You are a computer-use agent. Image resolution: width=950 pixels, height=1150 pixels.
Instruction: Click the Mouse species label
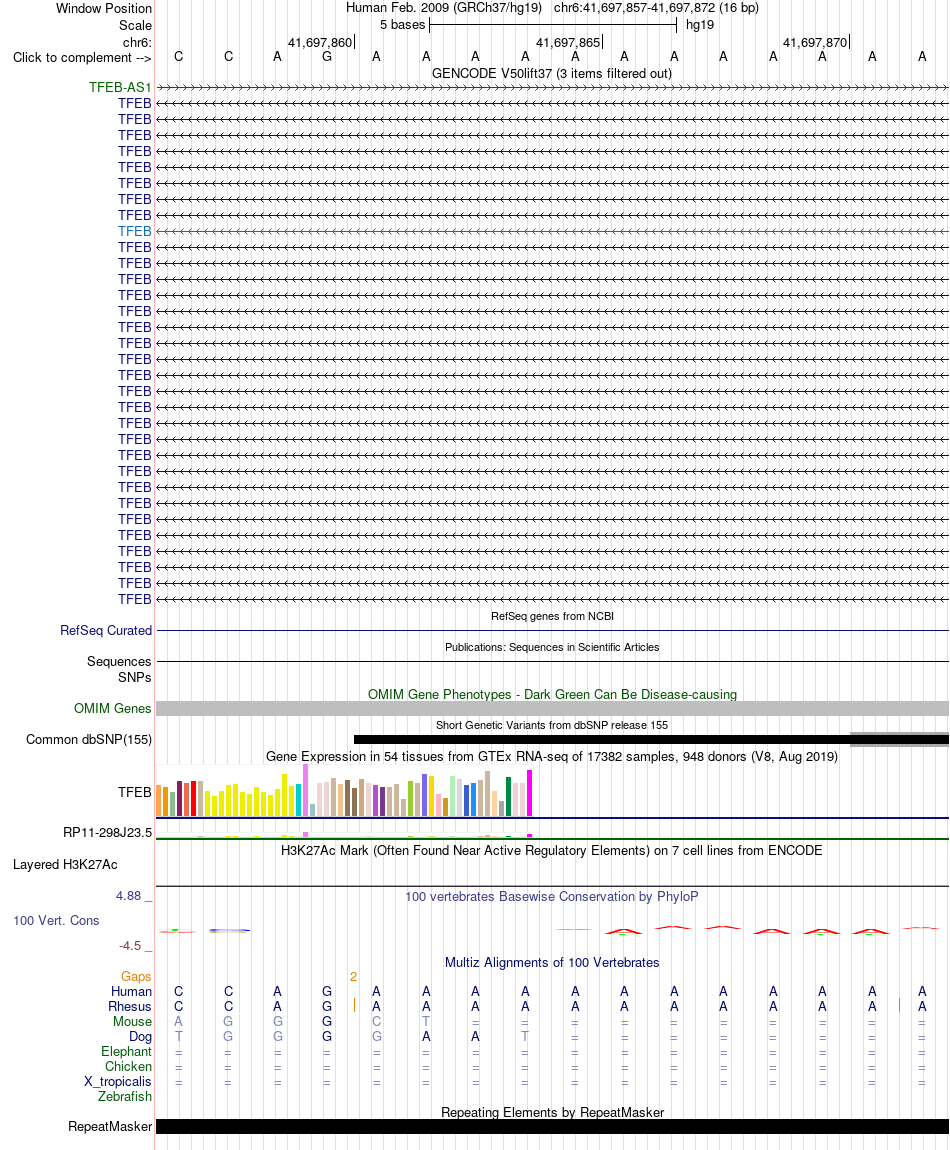[x=132, y=1021]
